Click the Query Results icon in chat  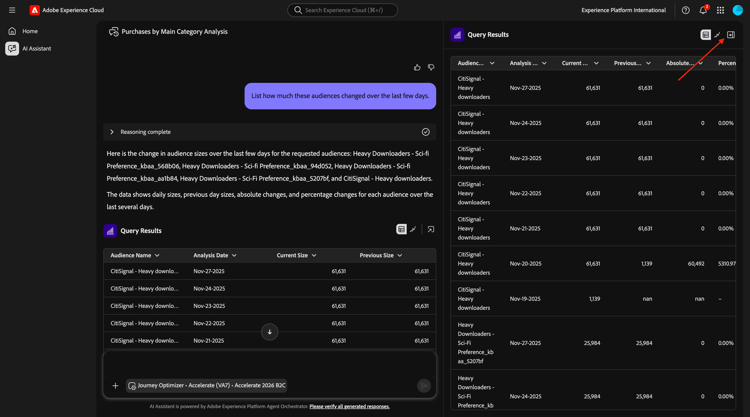tap(110, 230)
